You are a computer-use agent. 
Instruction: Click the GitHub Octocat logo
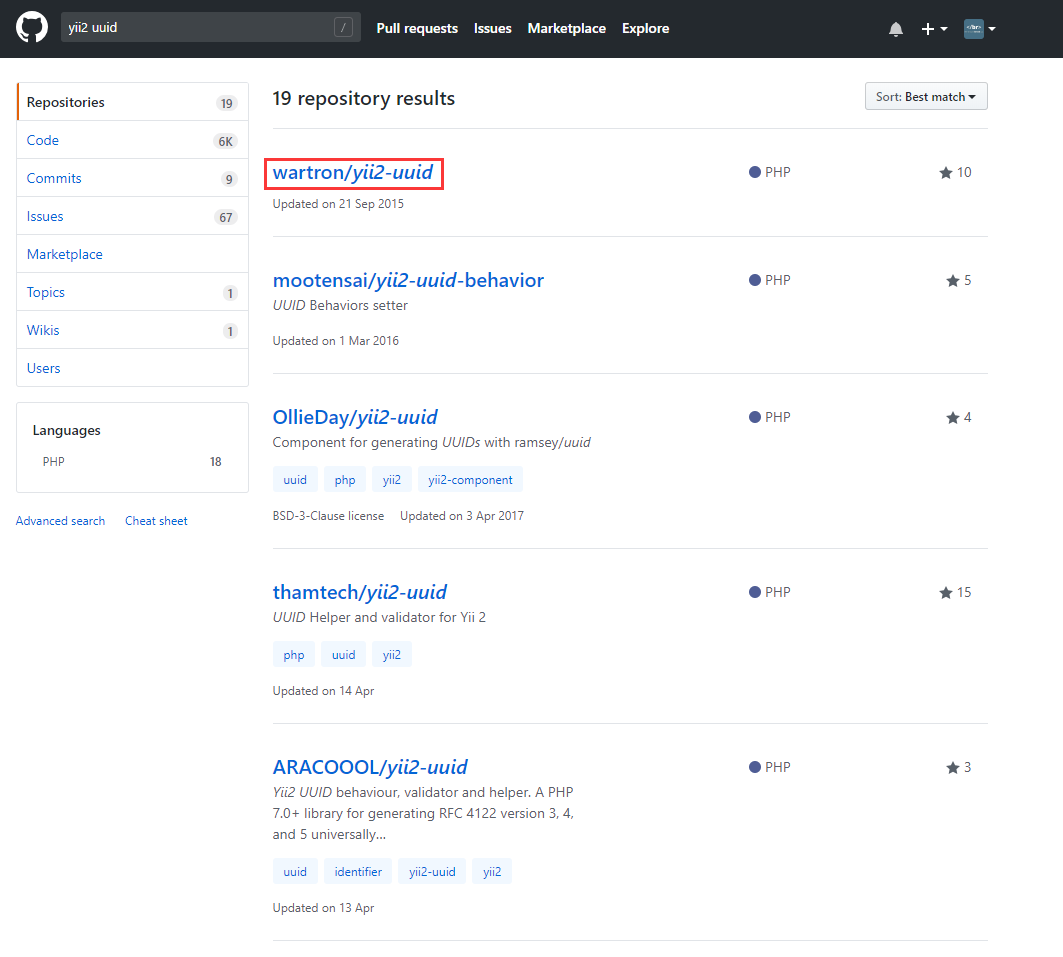coord(32,28)
